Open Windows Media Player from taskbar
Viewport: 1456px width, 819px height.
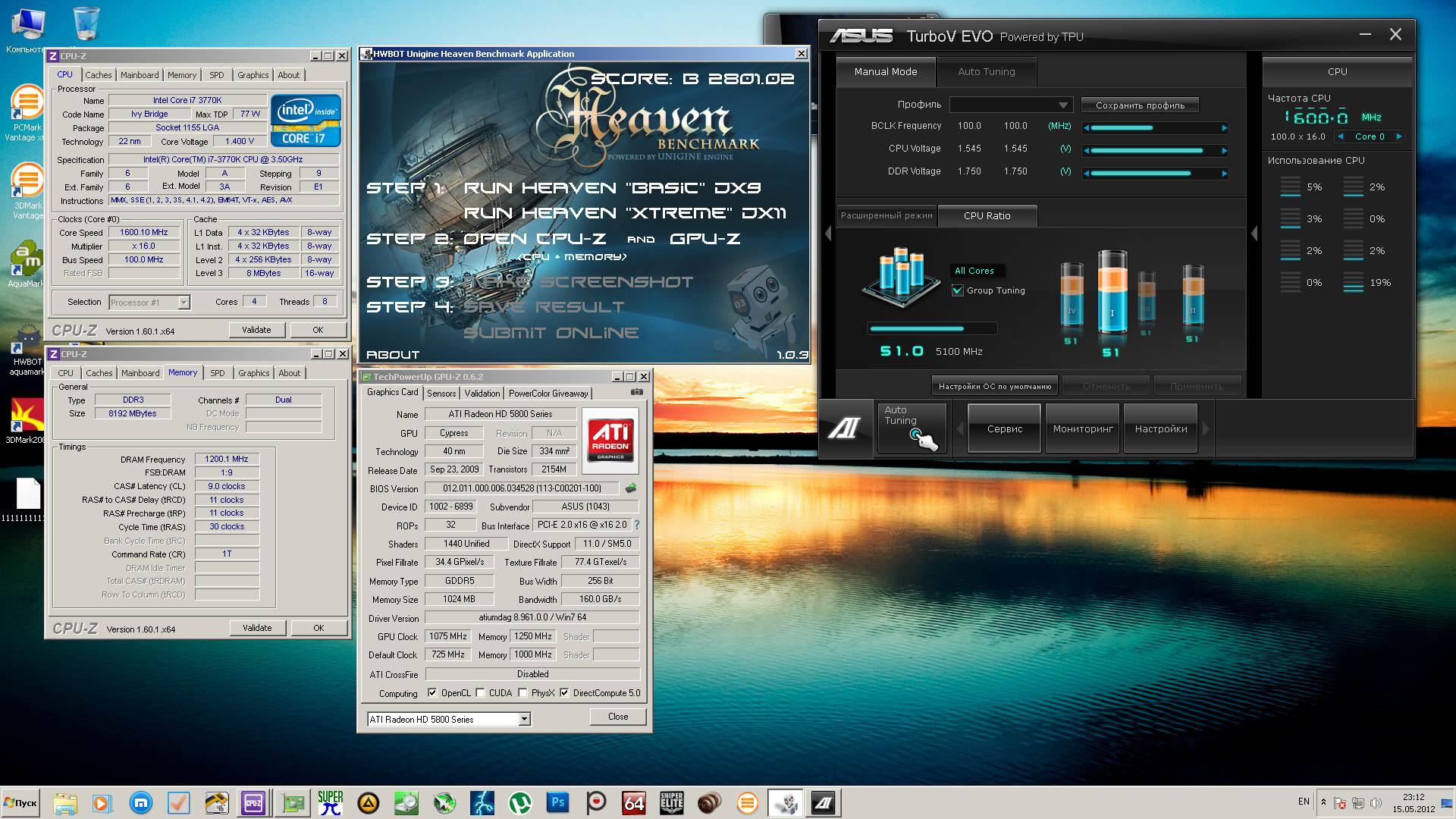click(x=102, y=803)
